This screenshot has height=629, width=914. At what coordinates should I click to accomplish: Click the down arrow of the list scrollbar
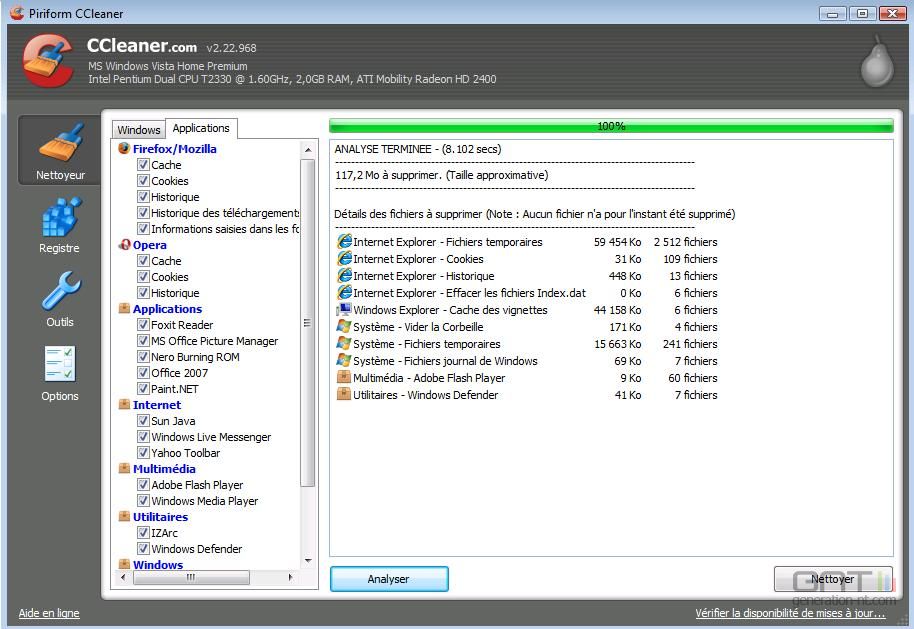(x=309, y=562)
